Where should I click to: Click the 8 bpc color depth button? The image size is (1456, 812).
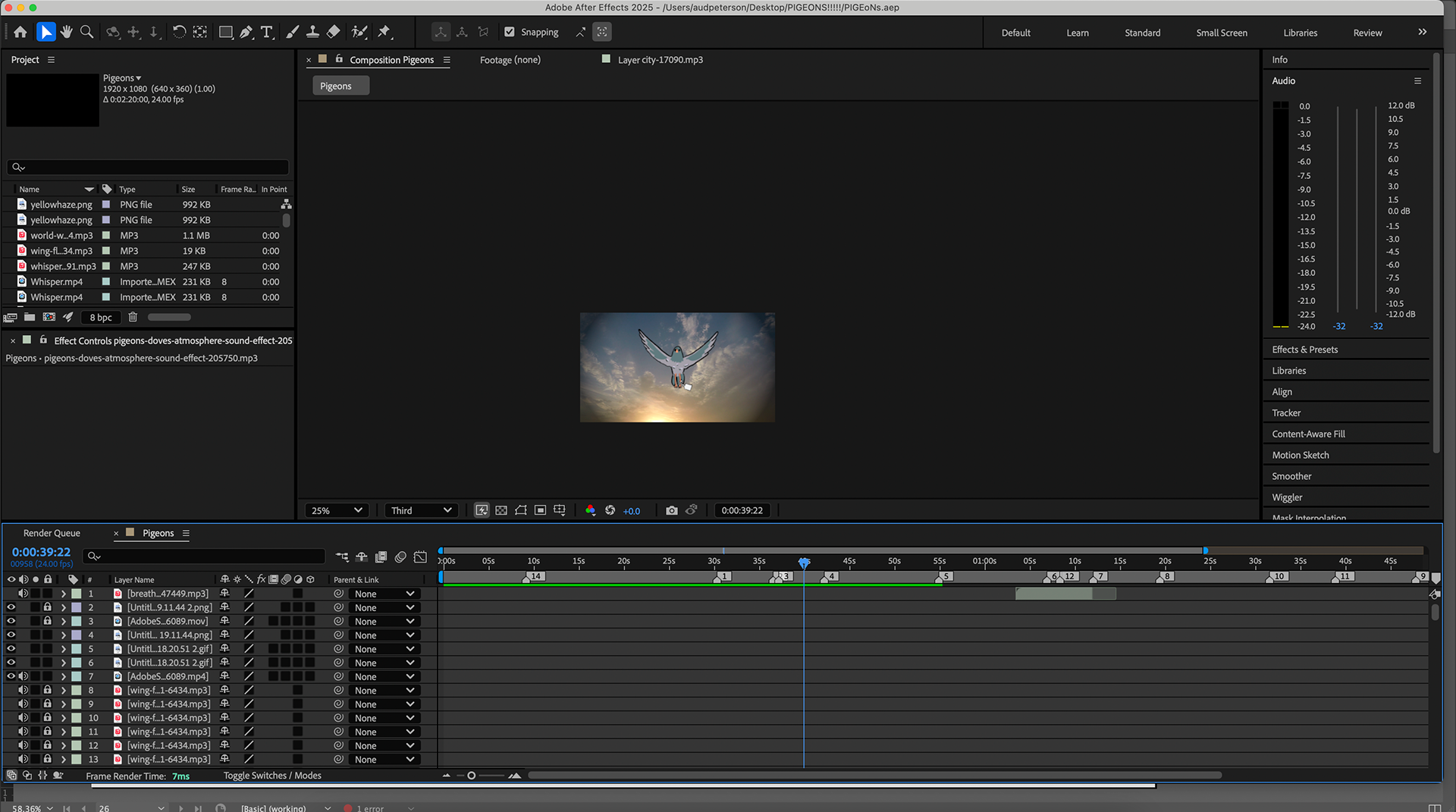[x=101, y=318]
